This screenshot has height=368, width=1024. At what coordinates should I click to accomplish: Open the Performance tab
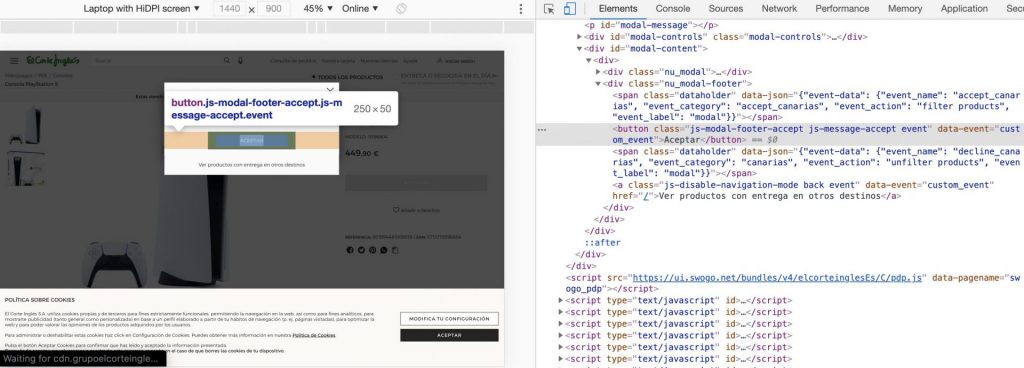click(x=842, y=8)
